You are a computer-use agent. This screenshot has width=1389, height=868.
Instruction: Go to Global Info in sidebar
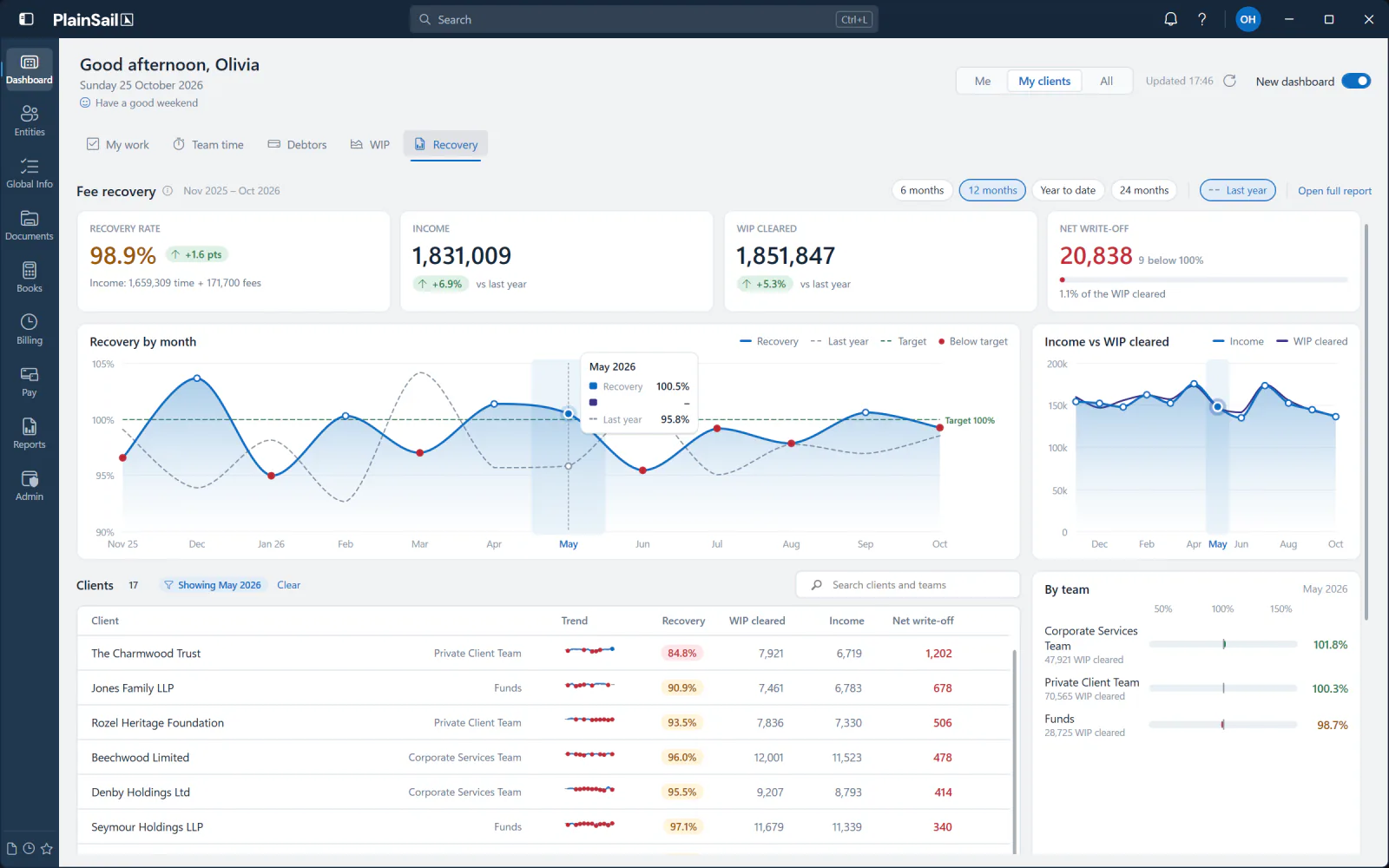pos(30,173)
